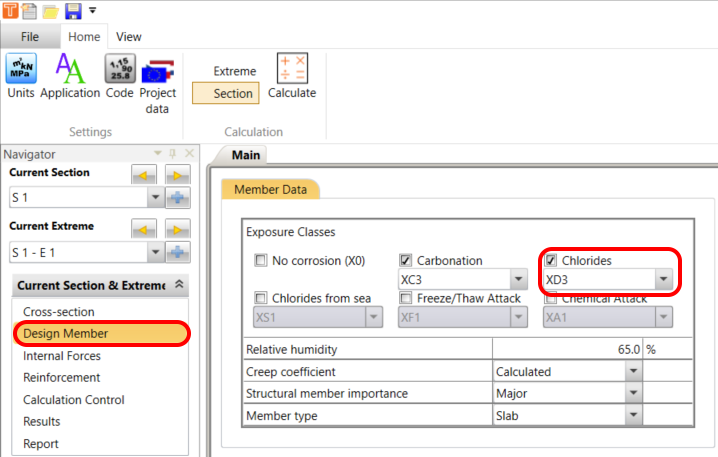Toggle the Chlorides from sea checkbox

click(x=261, y=298)
